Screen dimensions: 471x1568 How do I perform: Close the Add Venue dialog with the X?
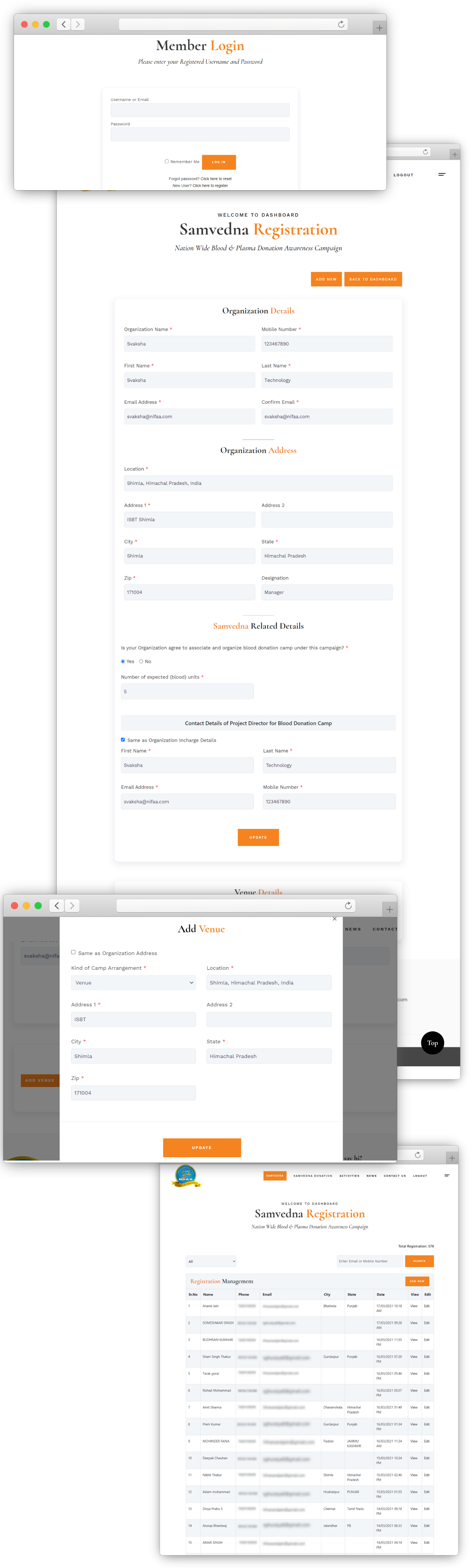click(334, 919)
